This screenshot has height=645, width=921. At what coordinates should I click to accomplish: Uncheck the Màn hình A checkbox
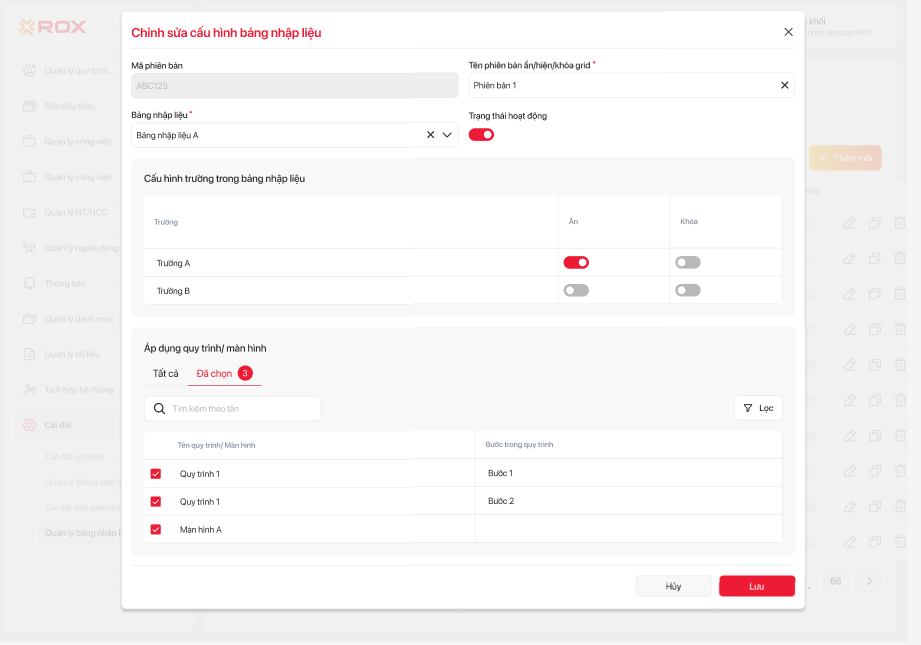[156, 529]
